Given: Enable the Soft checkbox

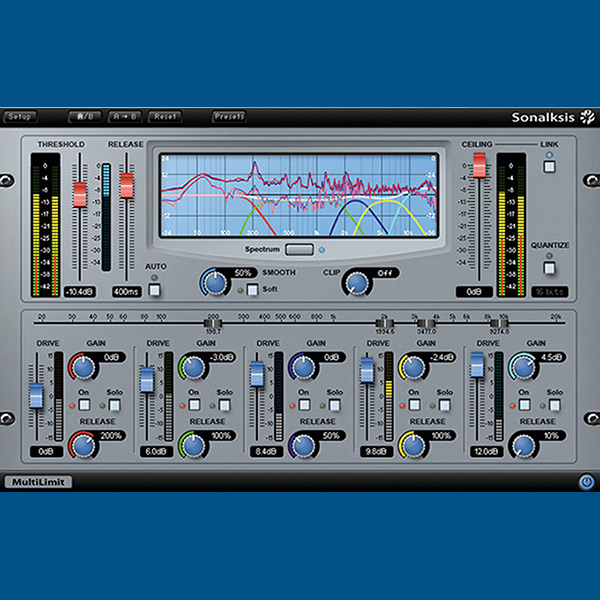Looking at the screenshot, I should (x=252, y=290).
